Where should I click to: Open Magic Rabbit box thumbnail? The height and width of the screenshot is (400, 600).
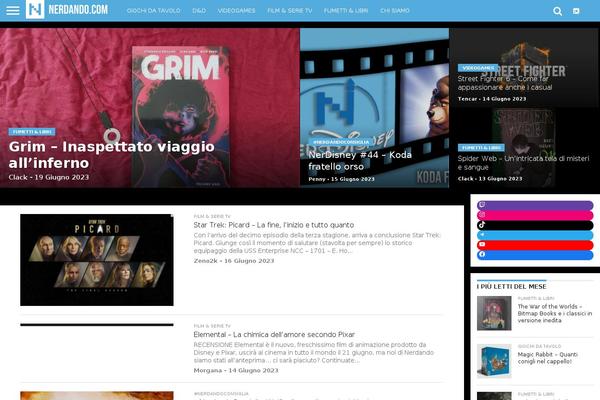click(x=494, y=361)
